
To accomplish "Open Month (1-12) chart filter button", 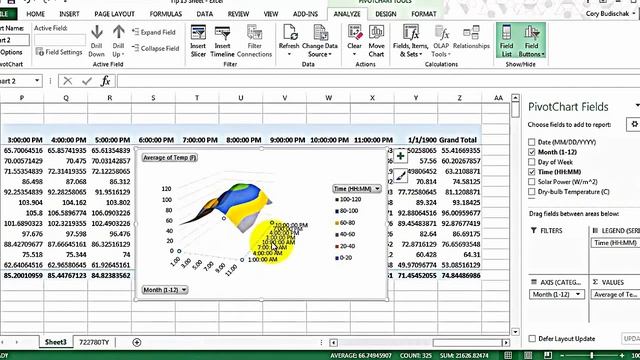I will [164, 290].
